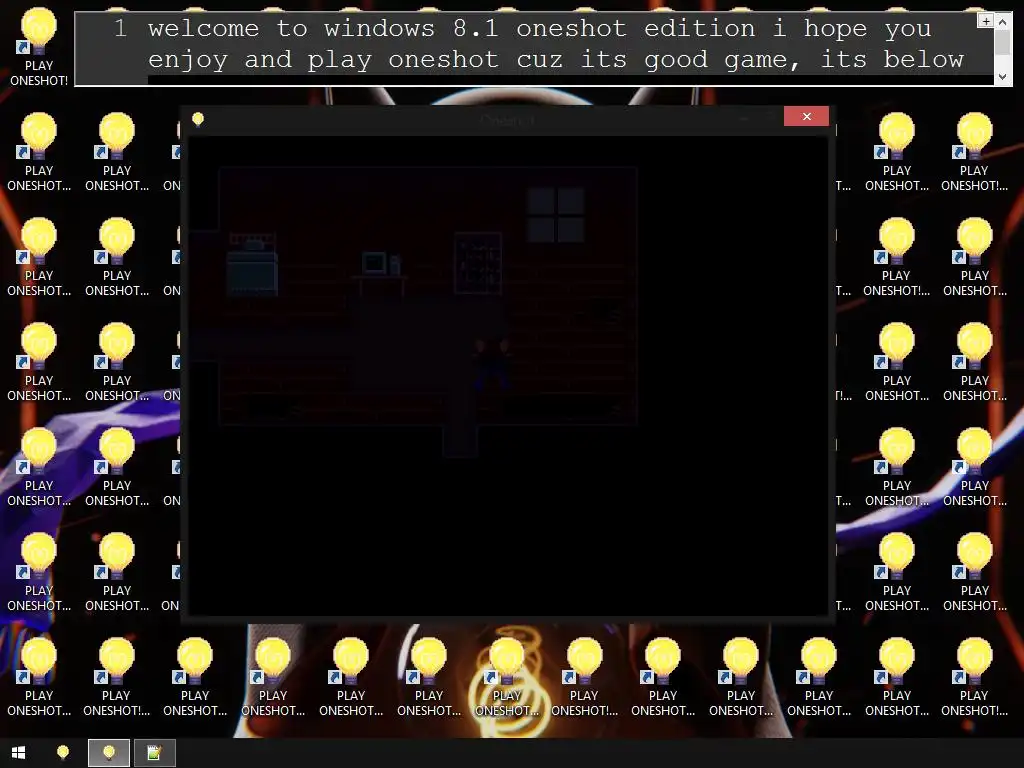
Task: Launch the pinned OneShot lightbulb on taskbar
Action: pos(63,753)
